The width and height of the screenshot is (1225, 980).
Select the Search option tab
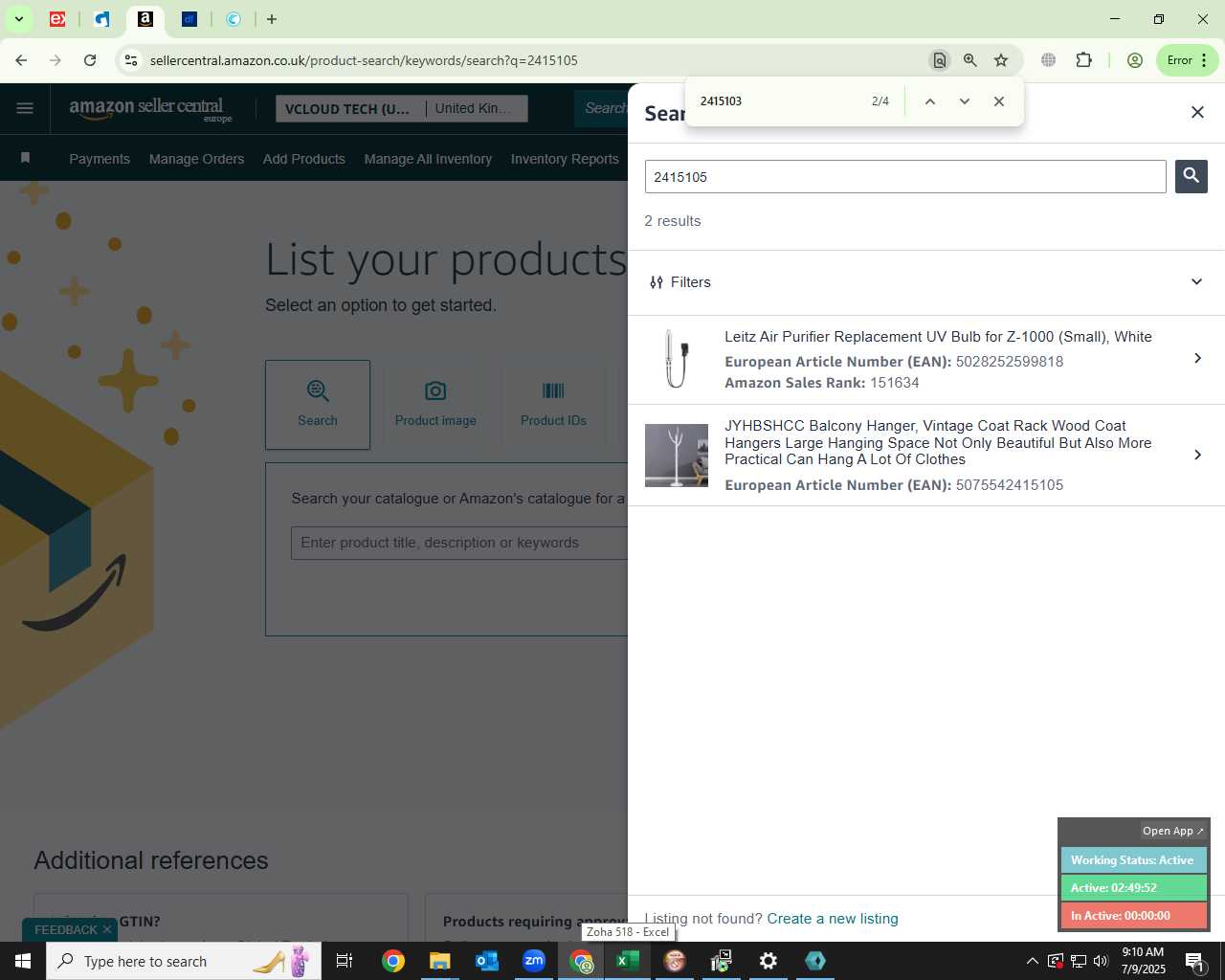pos(318,405)
